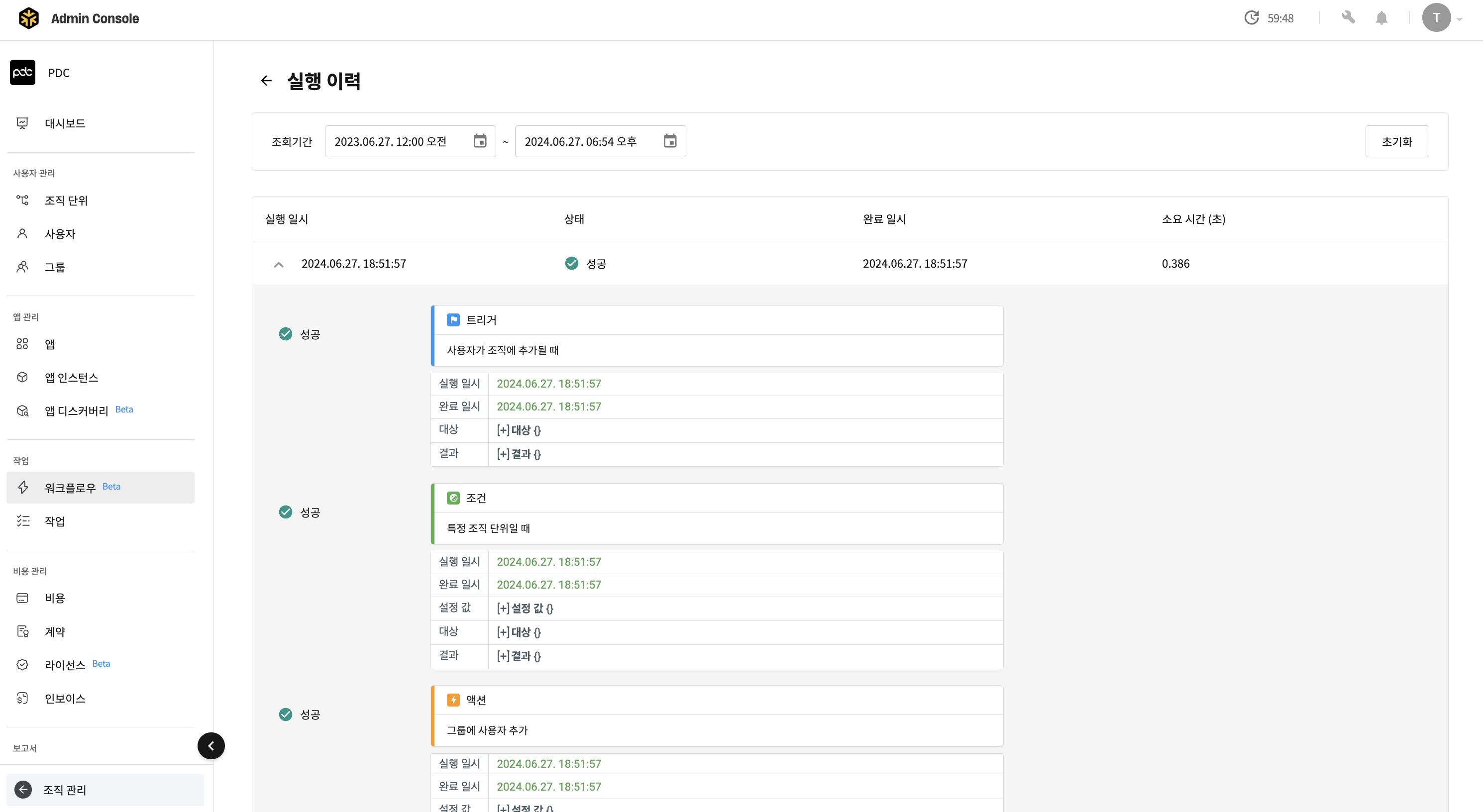Expand [+] 결과 under the 조건 step
Viewport: 1483px width, 812px height.
pos(519,656)
